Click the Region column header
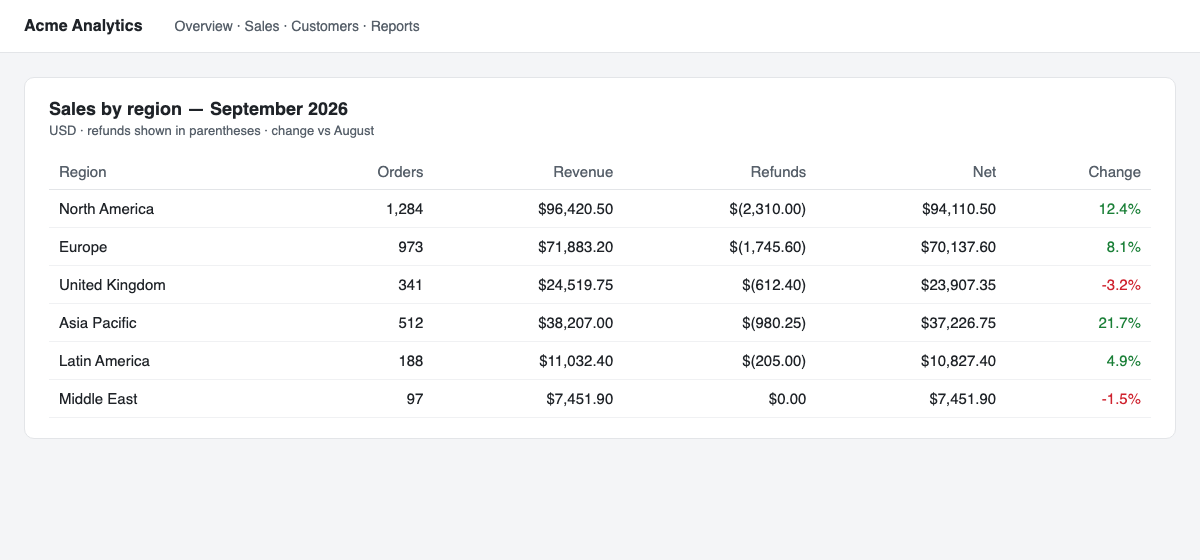Screen dimensions: 1200x560 point(83,172)
